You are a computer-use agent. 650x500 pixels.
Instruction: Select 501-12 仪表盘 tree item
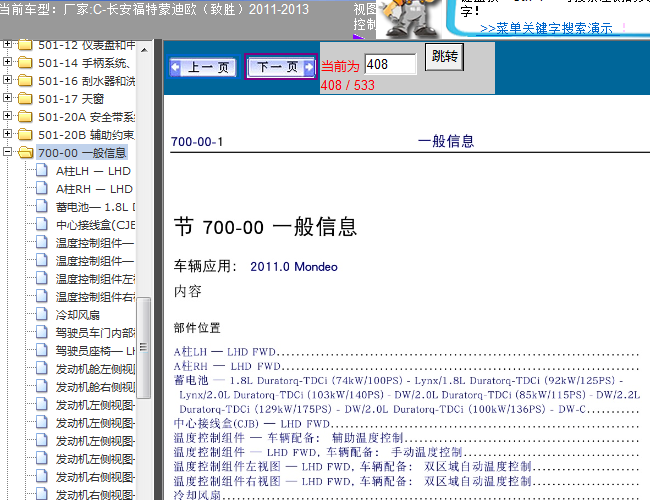pos(87,45)
